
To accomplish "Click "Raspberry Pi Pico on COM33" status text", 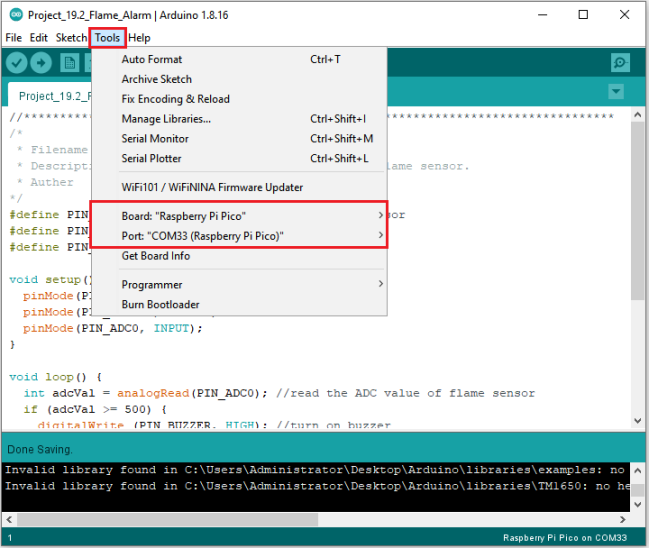I will (x=565, y=538).
